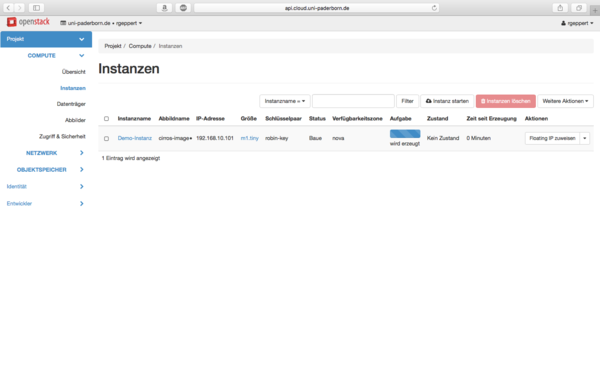Expand the NETZWERK section

click(x=55, y=153)
